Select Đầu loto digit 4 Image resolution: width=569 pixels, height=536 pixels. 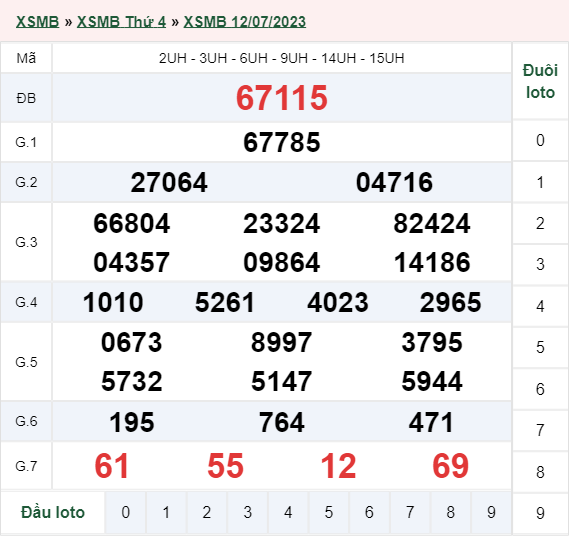tap(288, 512)
